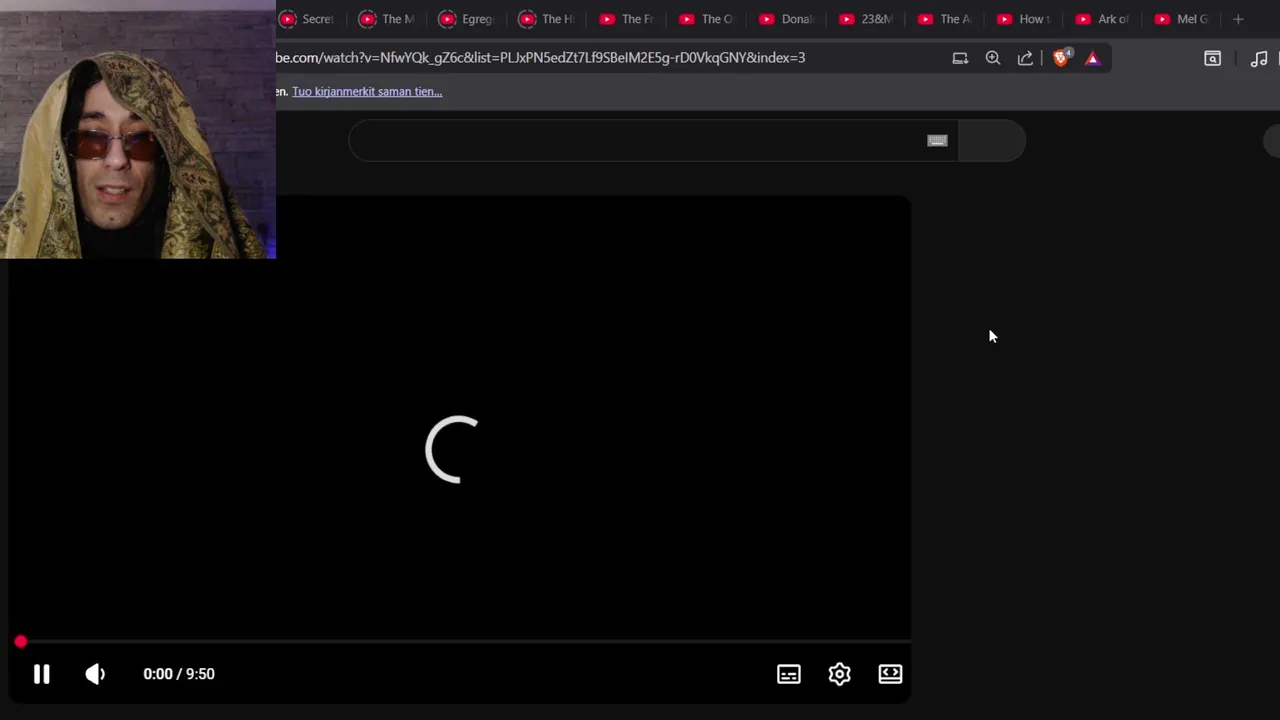Open Brave Rewards triangle icon
The image size is (1280, 720).
point(1092,58)
